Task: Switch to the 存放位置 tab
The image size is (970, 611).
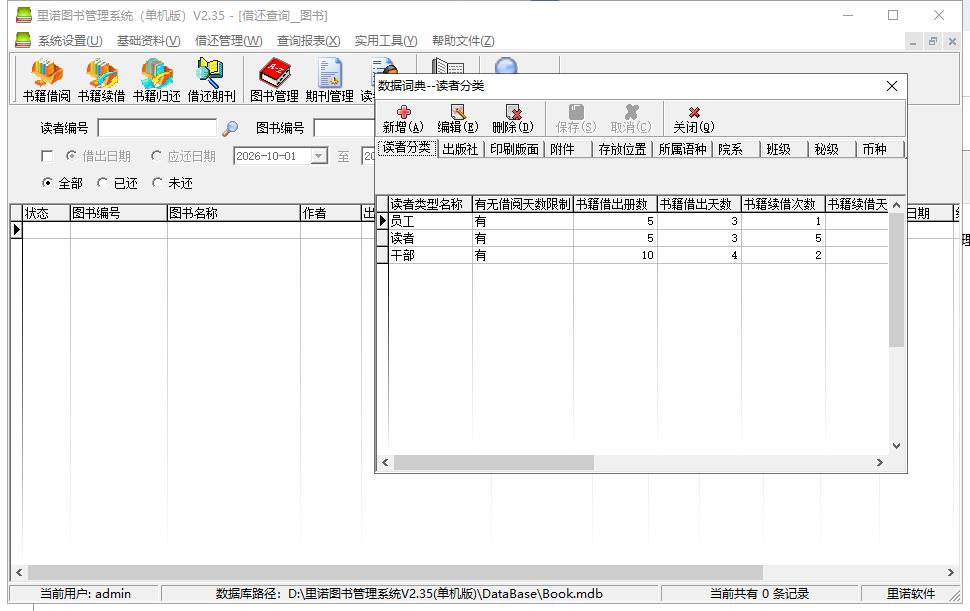Action: [622, 149]
